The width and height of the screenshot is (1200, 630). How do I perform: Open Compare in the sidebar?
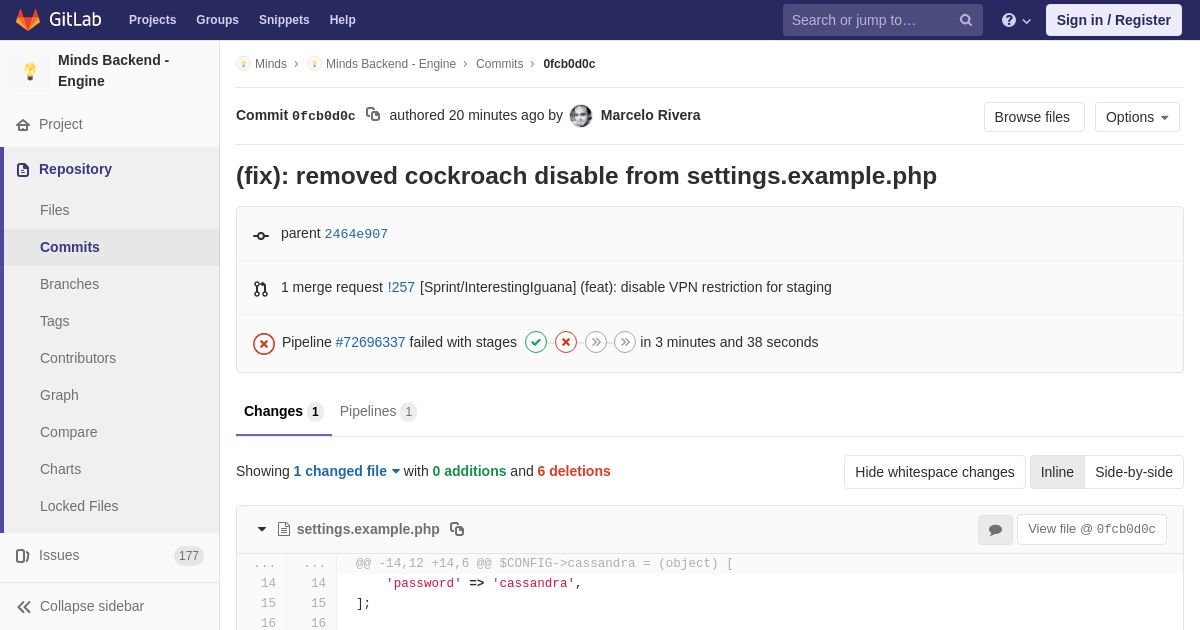click(69, 432)
